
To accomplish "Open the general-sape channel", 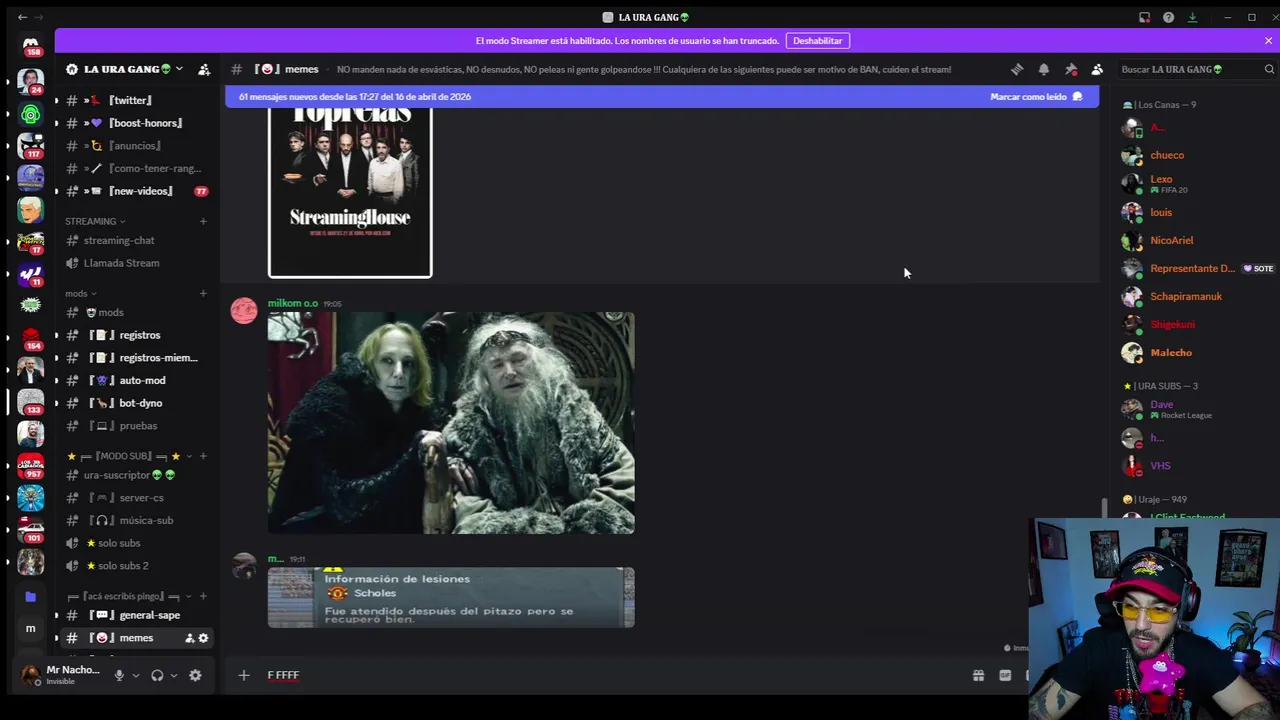I will [x=137, y=615].
